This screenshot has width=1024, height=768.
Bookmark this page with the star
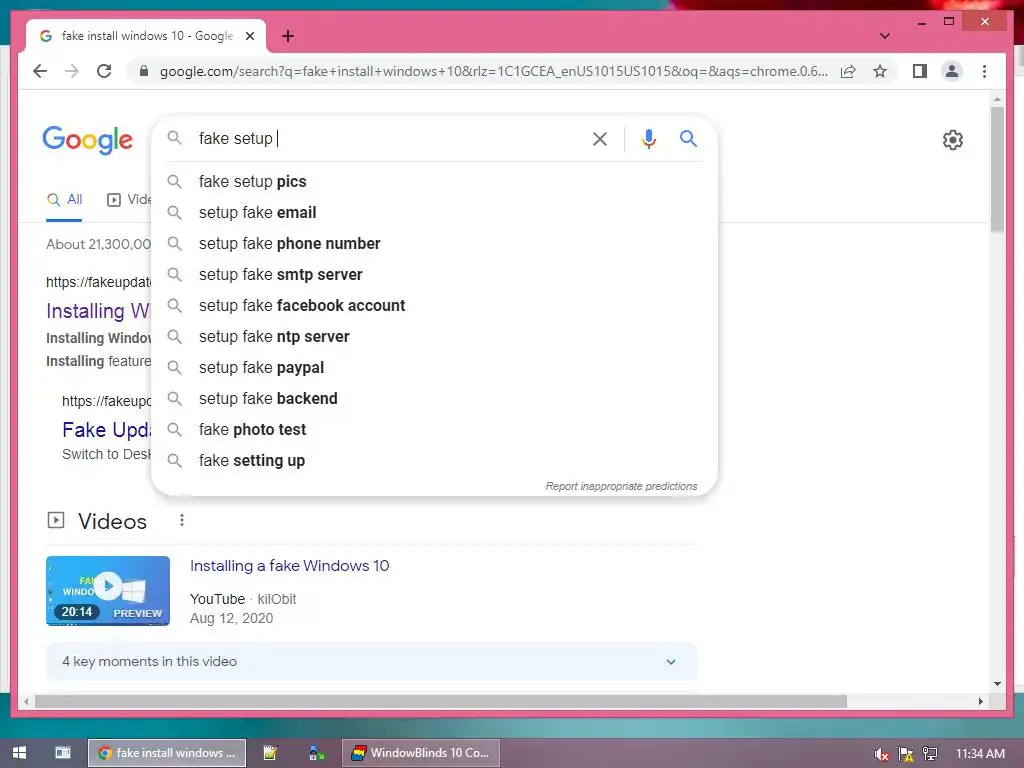[880, 71]
